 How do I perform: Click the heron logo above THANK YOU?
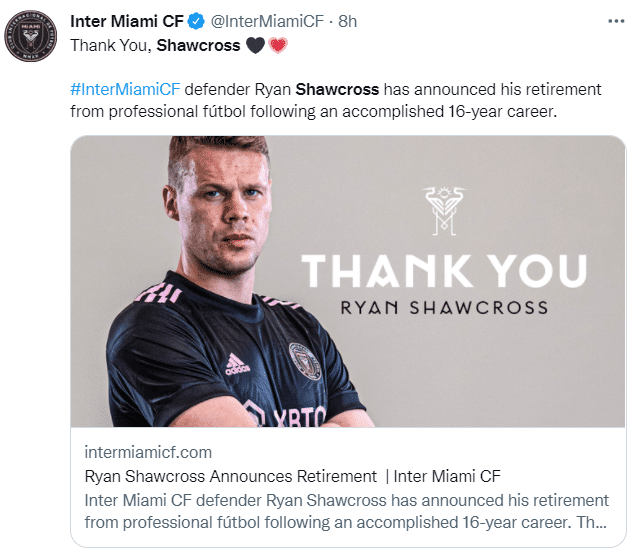point(442,209)
